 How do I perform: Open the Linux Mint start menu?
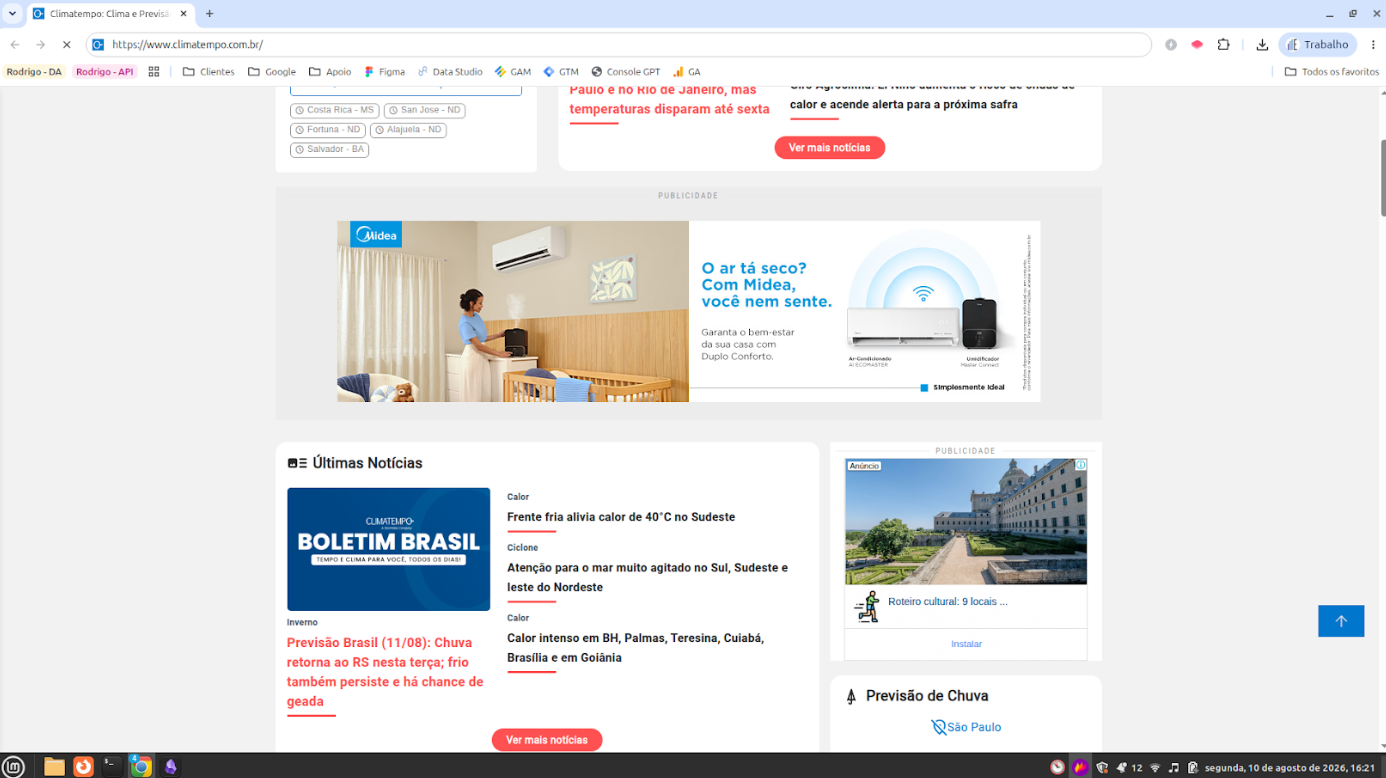click(x=15, y=767)
